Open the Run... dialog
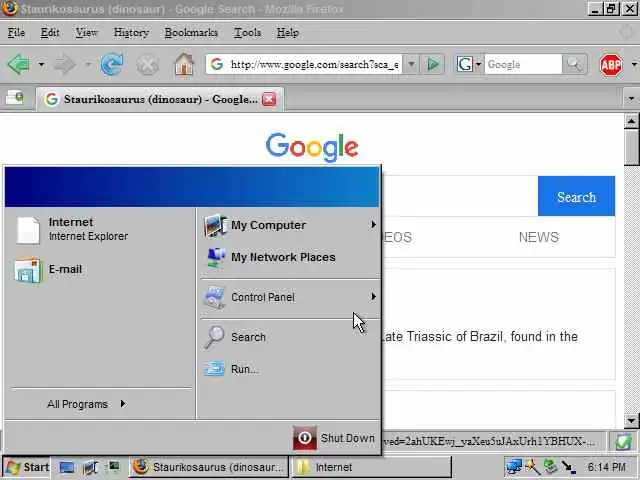640x480 pixels. click(290, 369)
